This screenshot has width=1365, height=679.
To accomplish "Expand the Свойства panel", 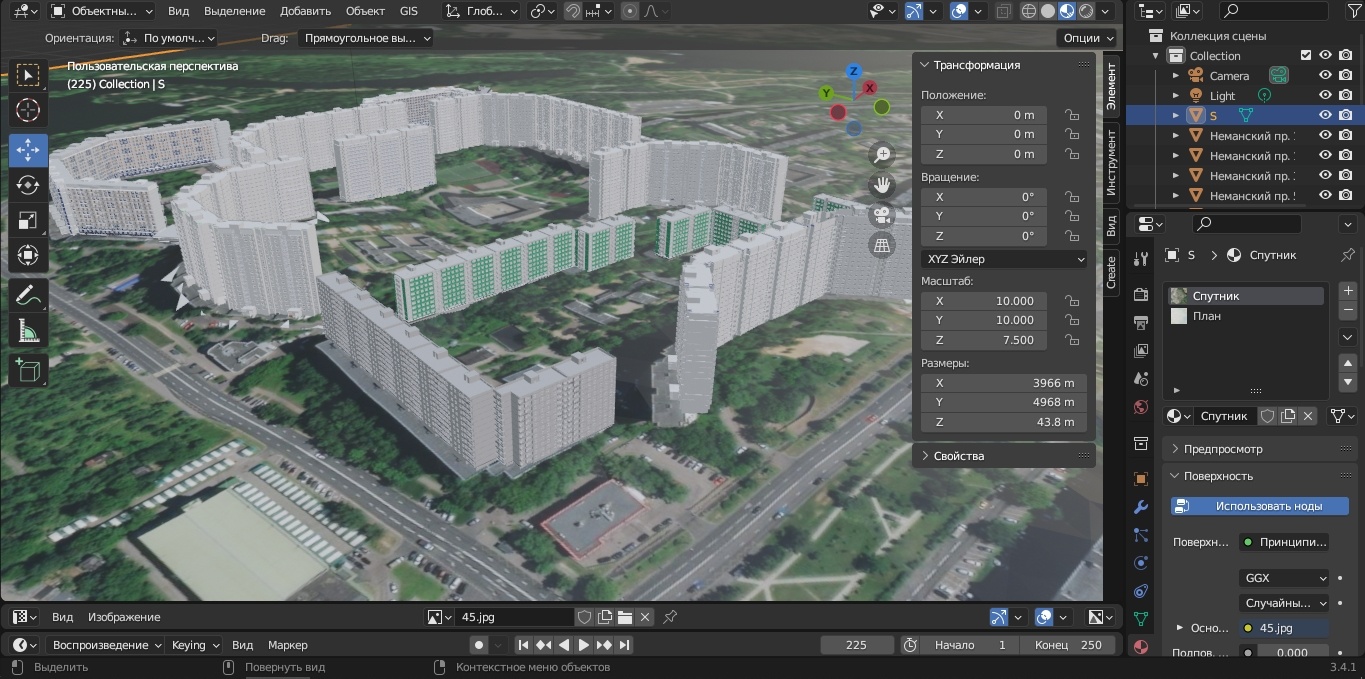I will click(958, 456).
